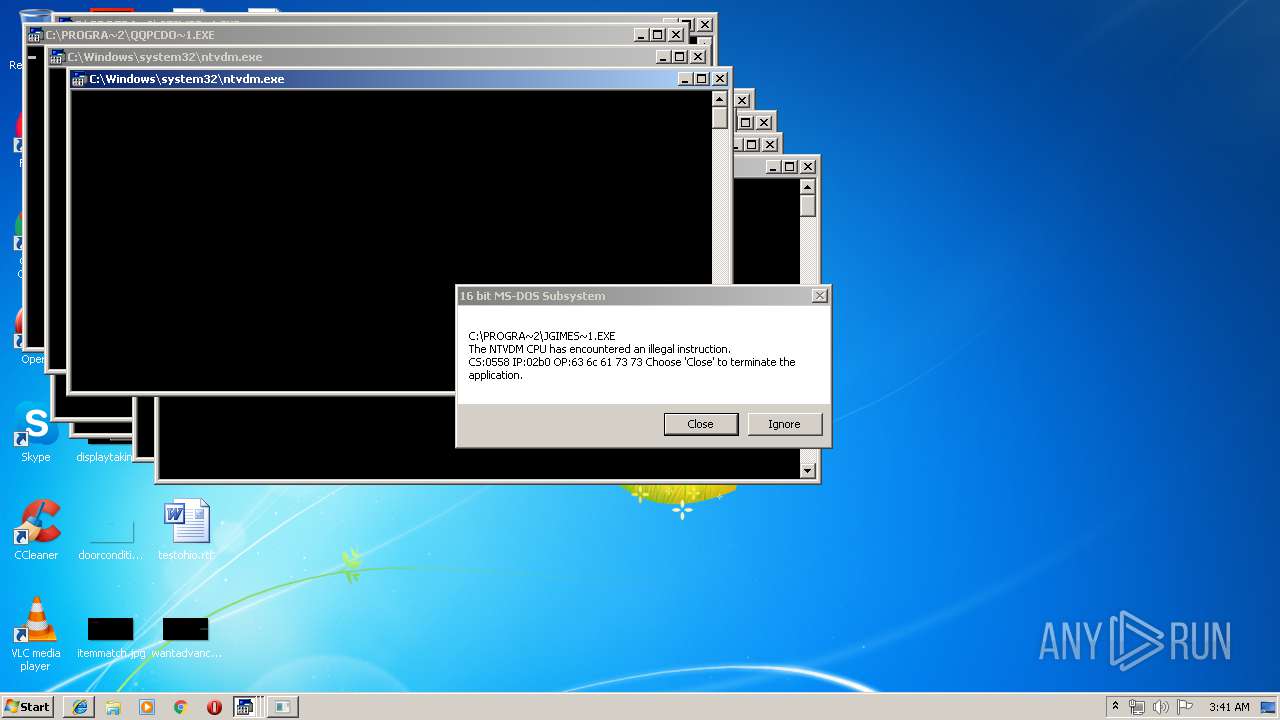Open the network tray icon
This screenshot has width=1280, height=720.
tap(1137, 707)
